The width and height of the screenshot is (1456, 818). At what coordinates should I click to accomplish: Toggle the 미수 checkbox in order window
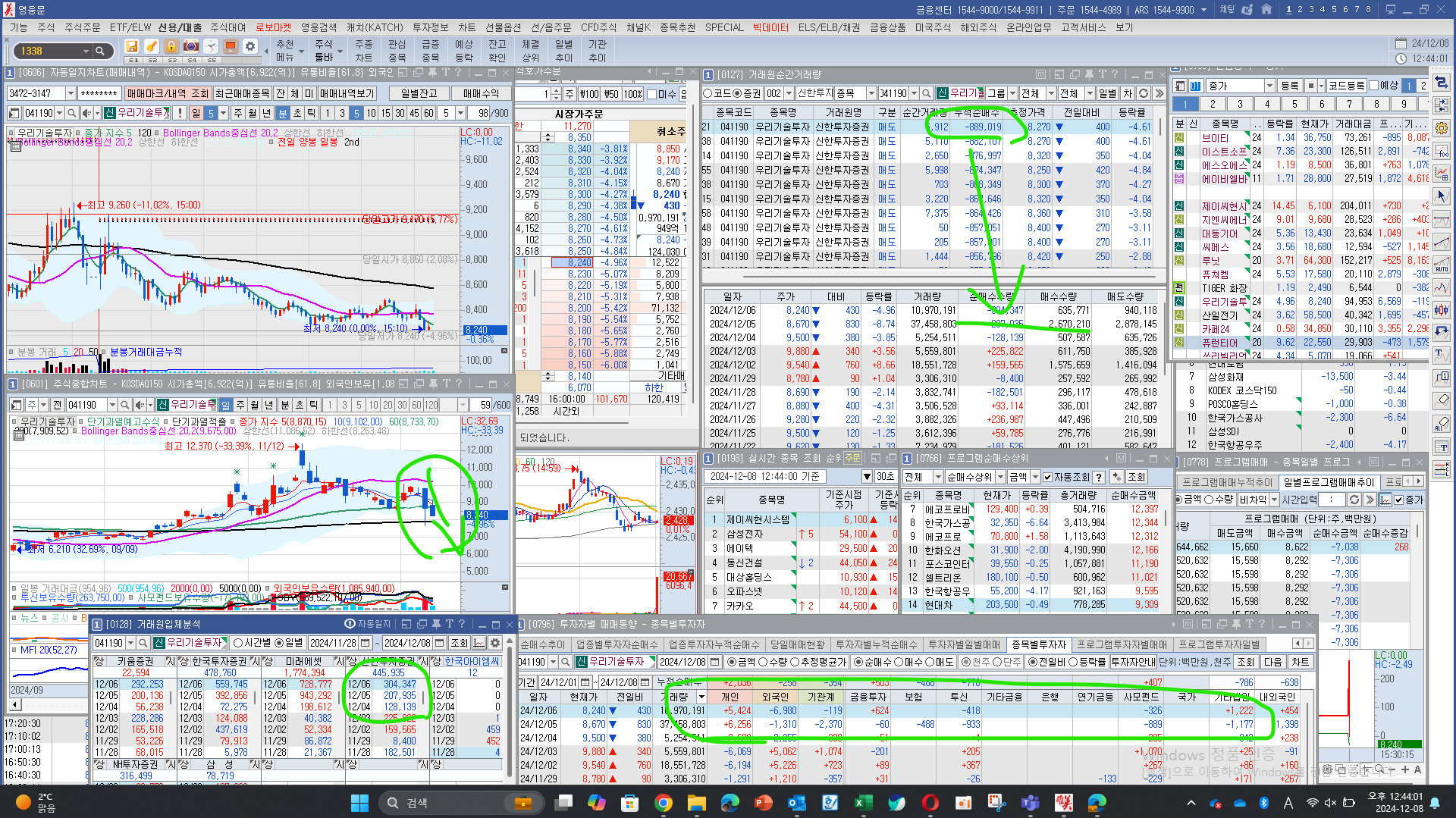[652, 94]
